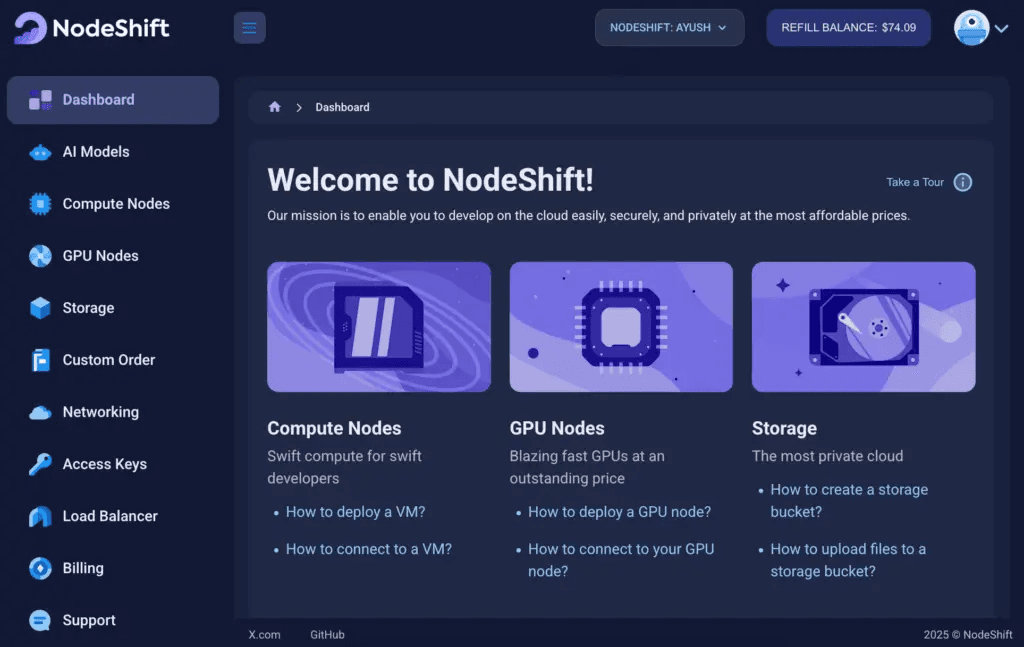Click the GPU Nodes fan icon
Image resolution: width=1024 pixels, height=647 pixels.
tap(40, 256)
